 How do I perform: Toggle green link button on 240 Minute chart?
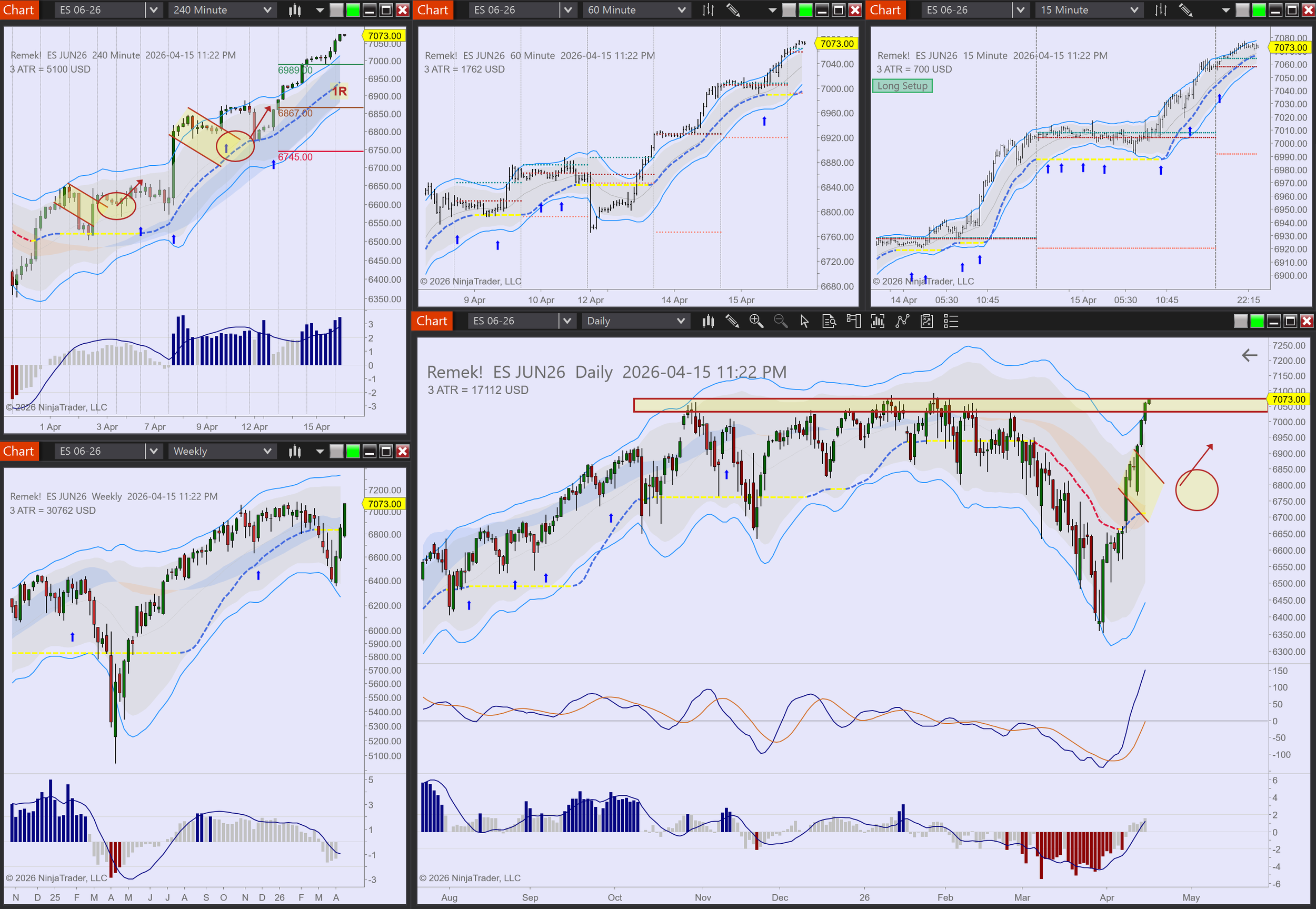click(x=353, y=9)
